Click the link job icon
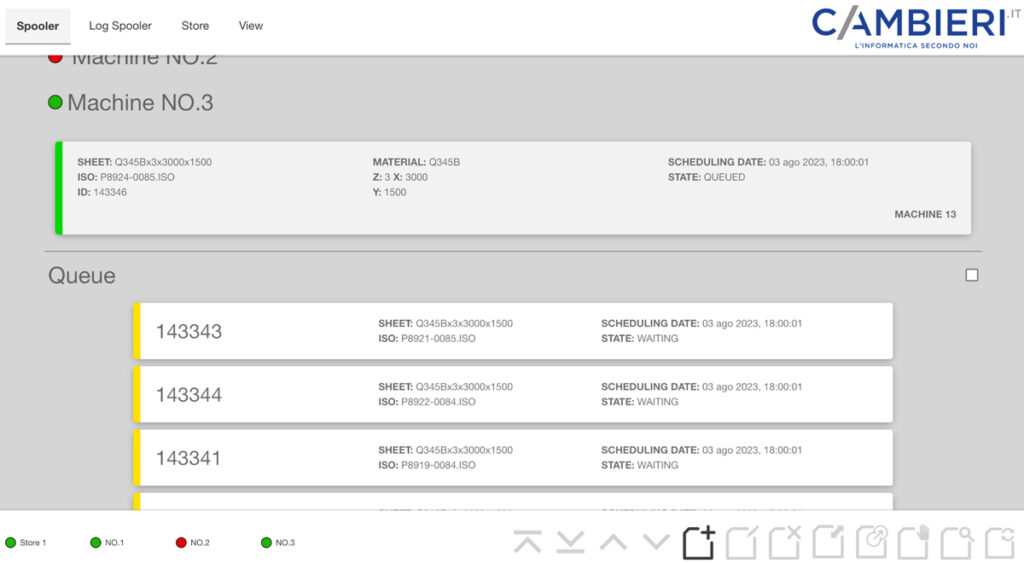The height and width of the screenshot is (563, 1024). click(x=871, y=542)
